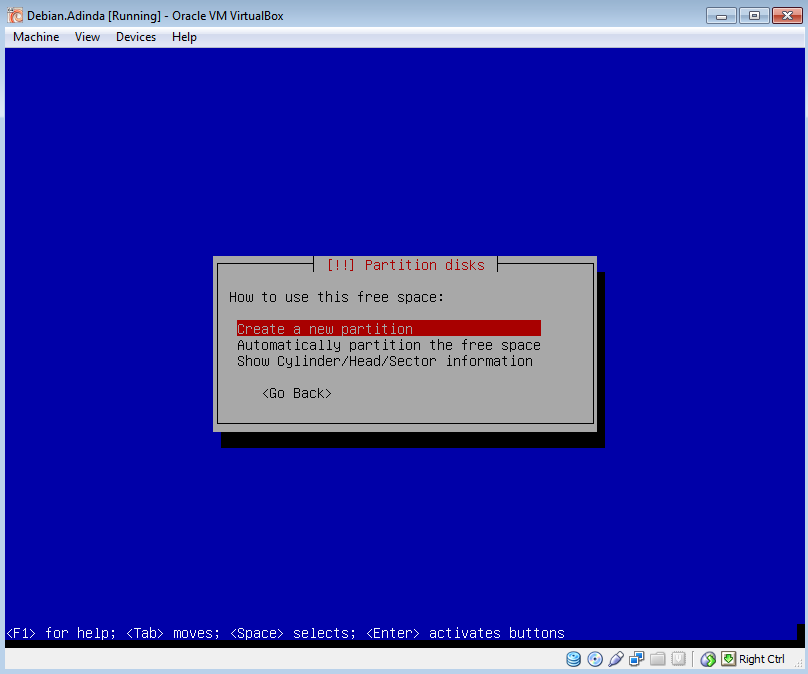The height and width of the screenshot is (674, 808).
Task: Click the shared folders icon
Action: click(x=658, y=659)
